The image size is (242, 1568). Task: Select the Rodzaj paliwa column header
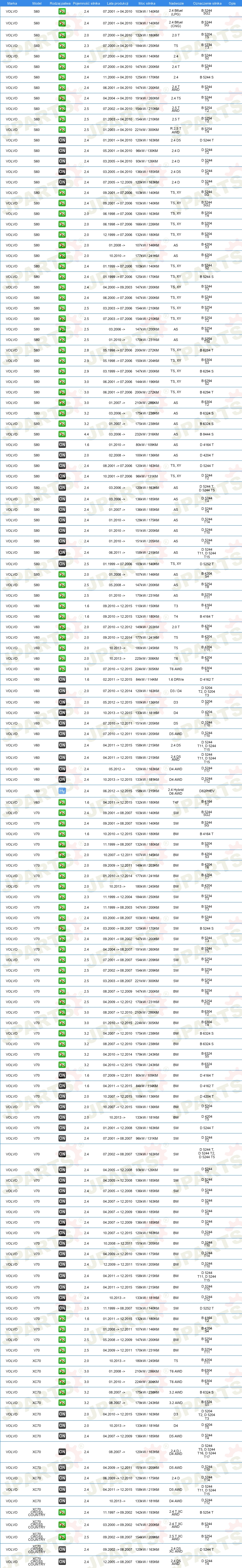60,3
